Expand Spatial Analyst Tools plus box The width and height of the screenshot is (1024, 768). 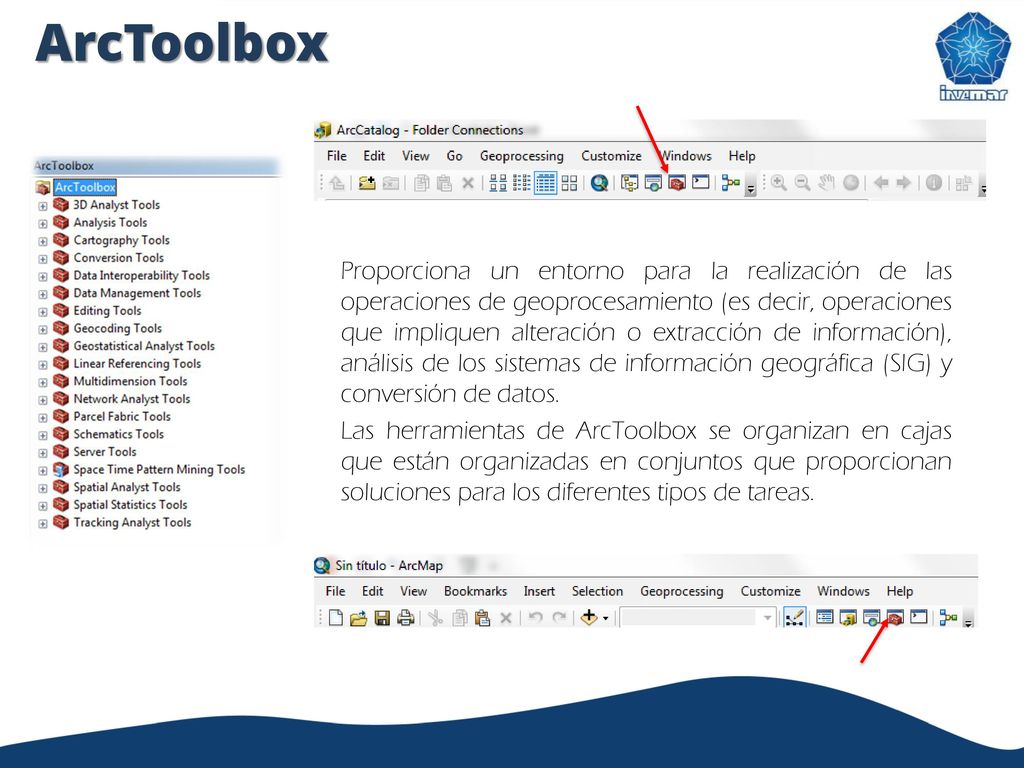pos(43,488)
